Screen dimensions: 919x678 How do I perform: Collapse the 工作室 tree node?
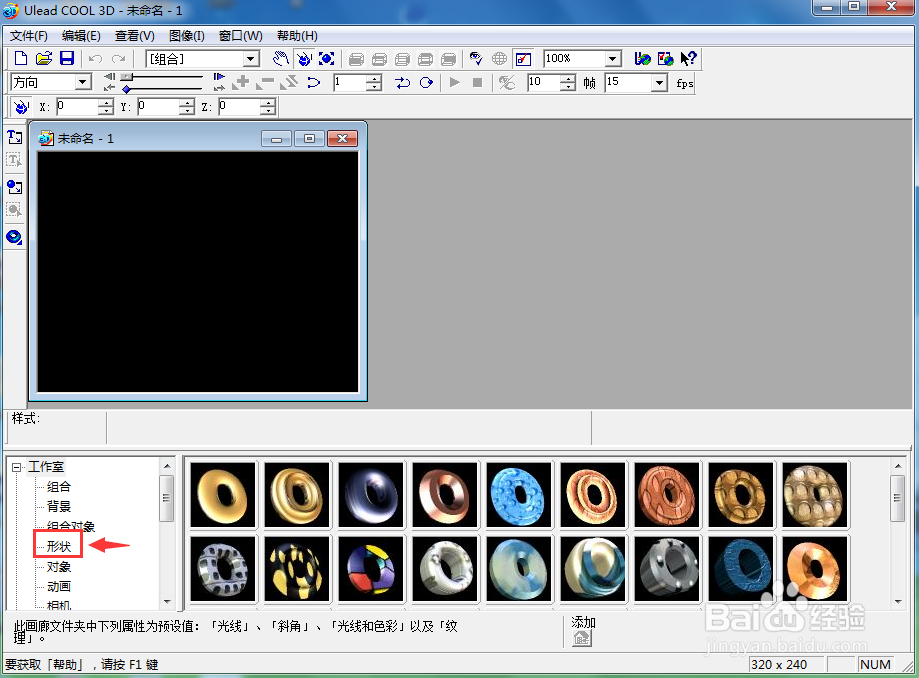16,467
